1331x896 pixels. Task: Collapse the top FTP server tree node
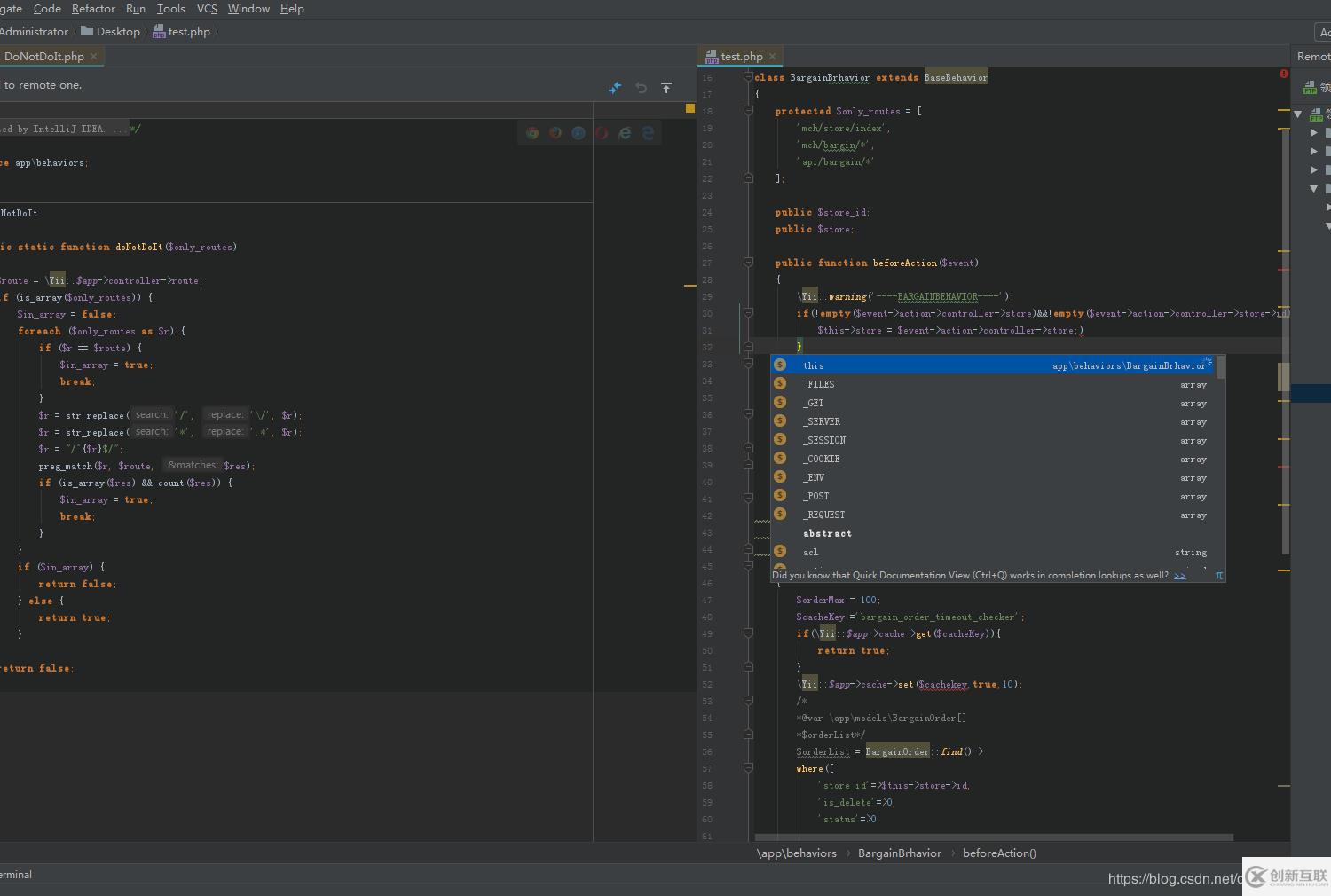point(1297,114)
